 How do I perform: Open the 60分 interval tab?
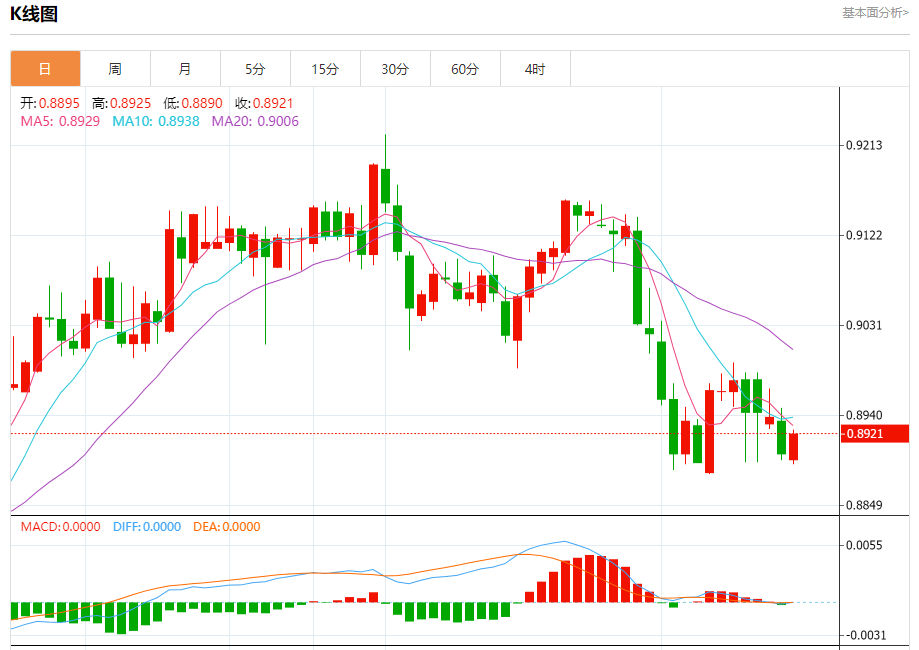click(465, 69)
